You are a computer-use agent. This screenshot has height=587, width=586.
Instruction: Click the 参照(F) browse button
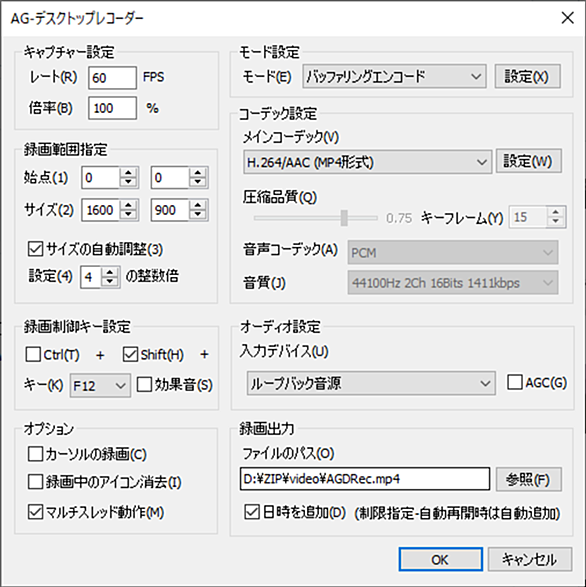(529, 479)
